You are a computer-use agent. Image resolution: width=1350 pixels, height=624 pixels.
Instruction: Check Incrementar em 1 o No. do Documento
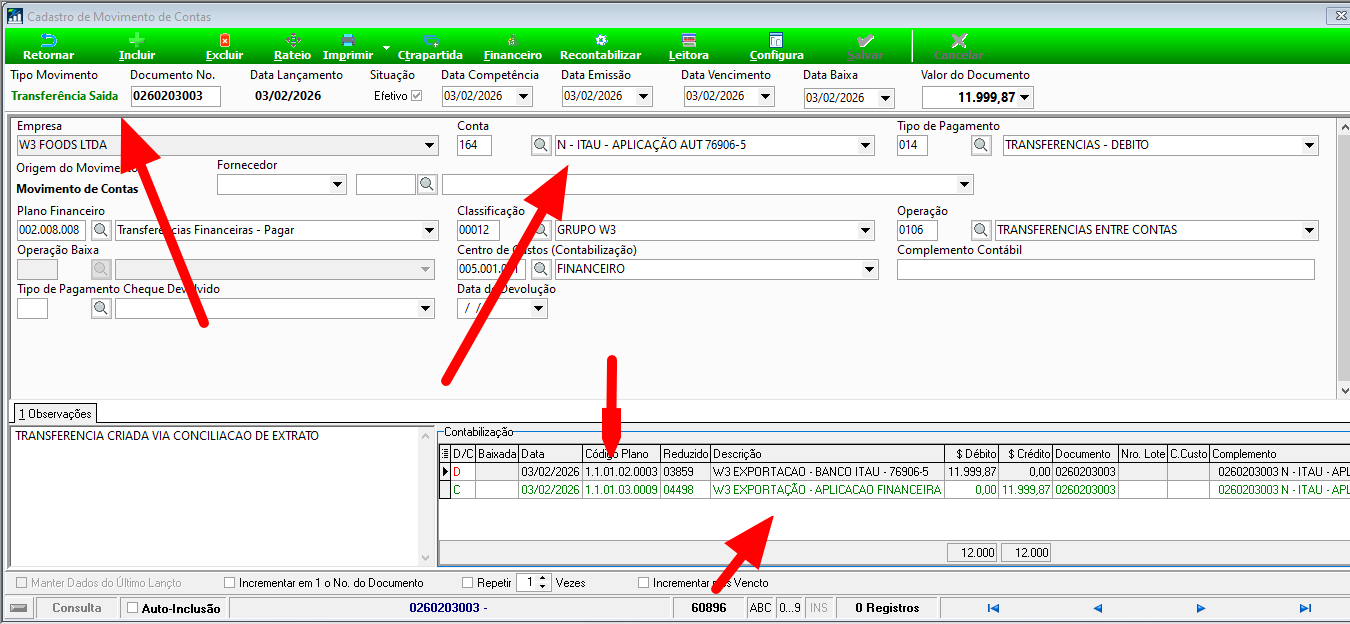[230, 582]
